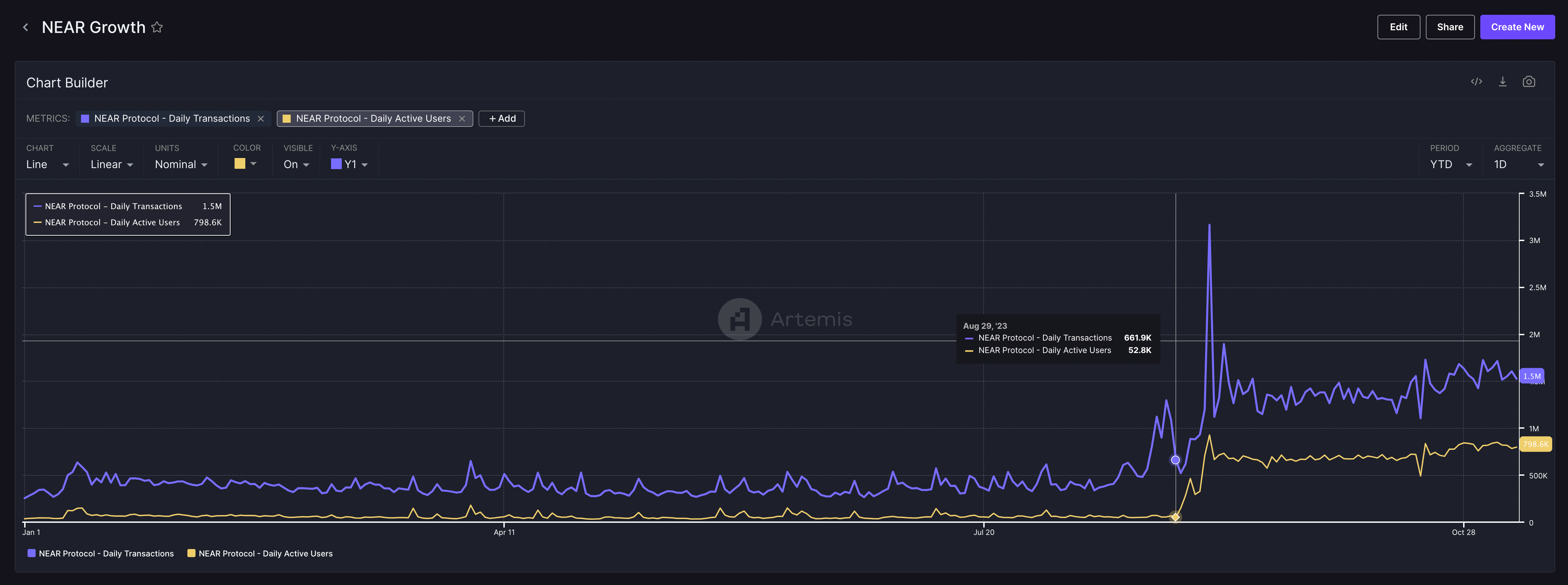Click the Create New button
The width and height of the screenshot is (1568, 585).
coord(1517,27)
